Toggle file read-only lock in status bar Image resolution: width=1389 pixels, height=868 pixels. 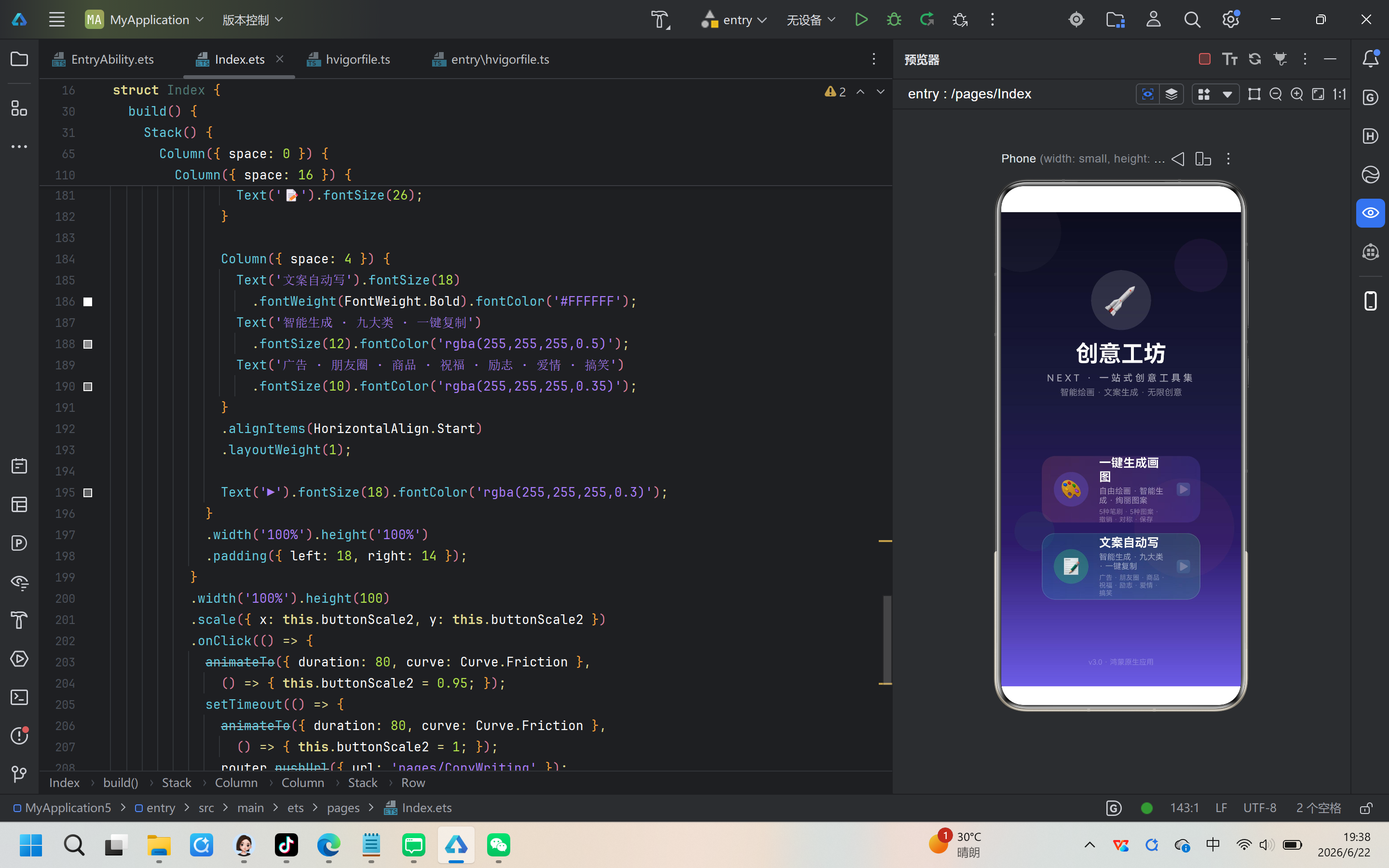1366,808
